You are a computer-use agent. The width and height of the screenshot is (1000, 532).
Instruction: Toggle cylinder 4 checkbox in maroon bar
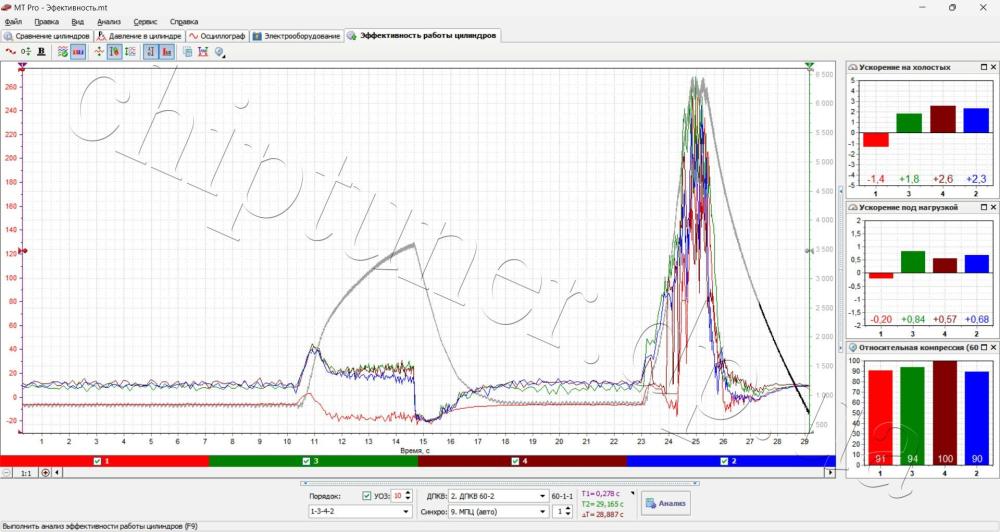pos(515,461)
